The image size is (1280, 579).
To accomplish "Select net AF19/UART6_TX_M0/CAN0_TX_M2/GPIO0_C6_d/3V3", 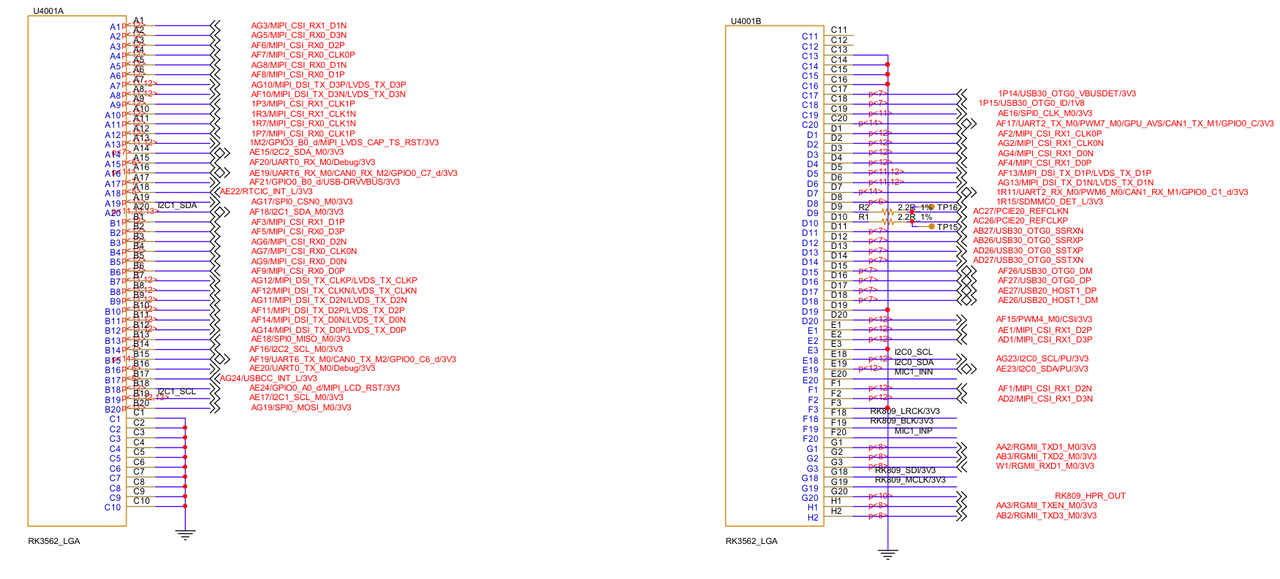I will click(353, 359).
